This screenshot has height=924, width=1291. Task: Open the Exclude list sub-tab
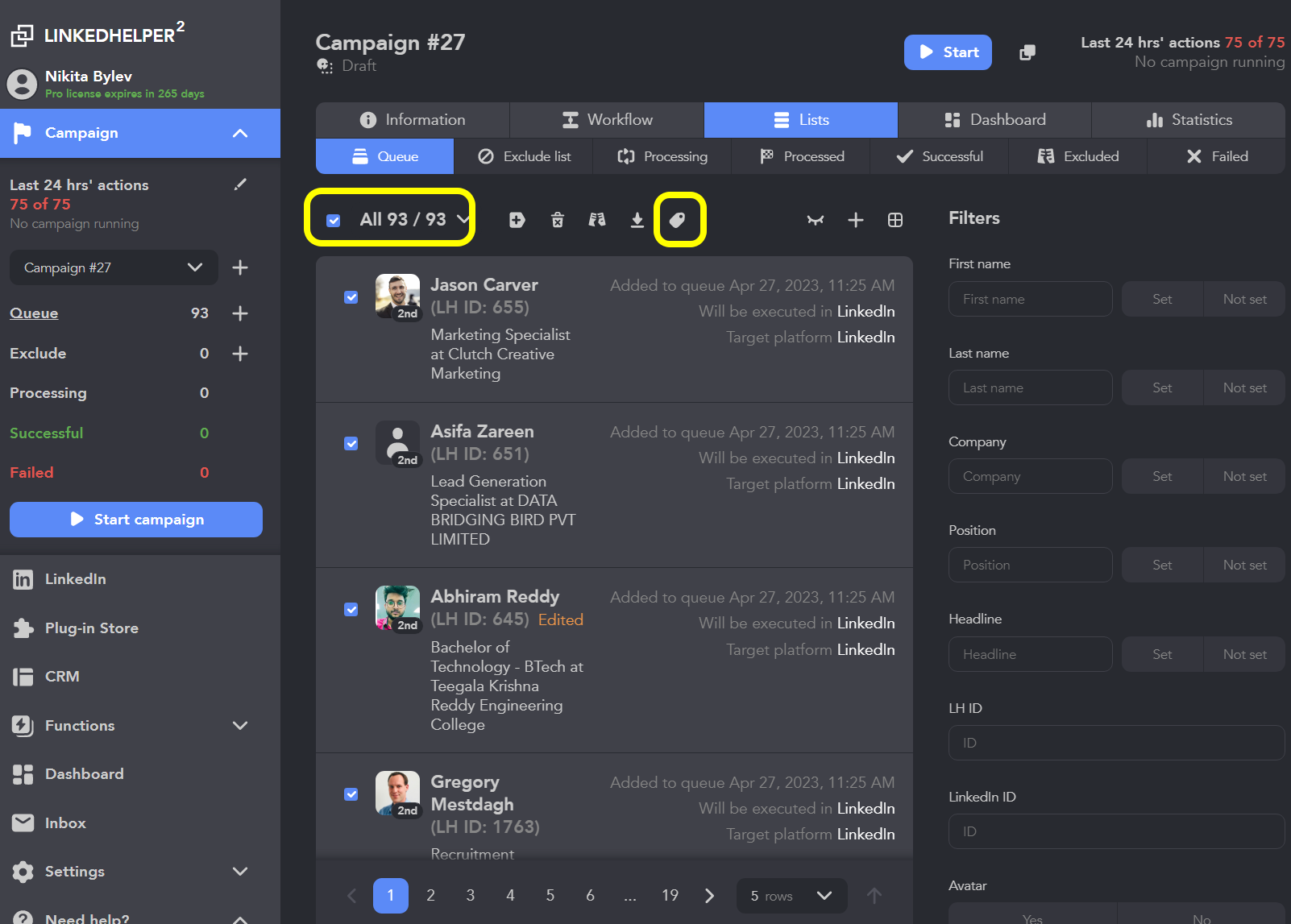pos(524,156)
